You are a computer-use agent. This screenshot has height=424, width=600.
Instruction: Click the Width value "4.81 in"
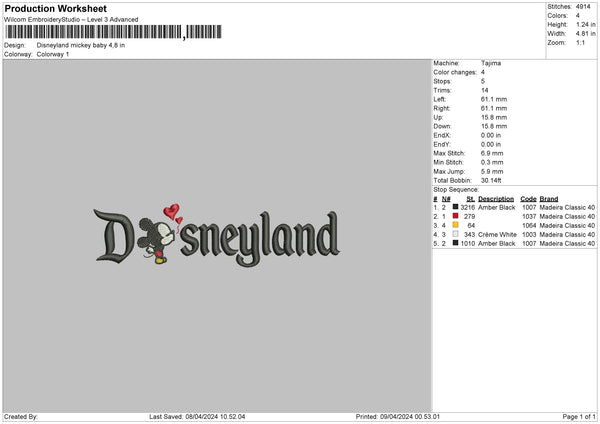click(585, 34)
